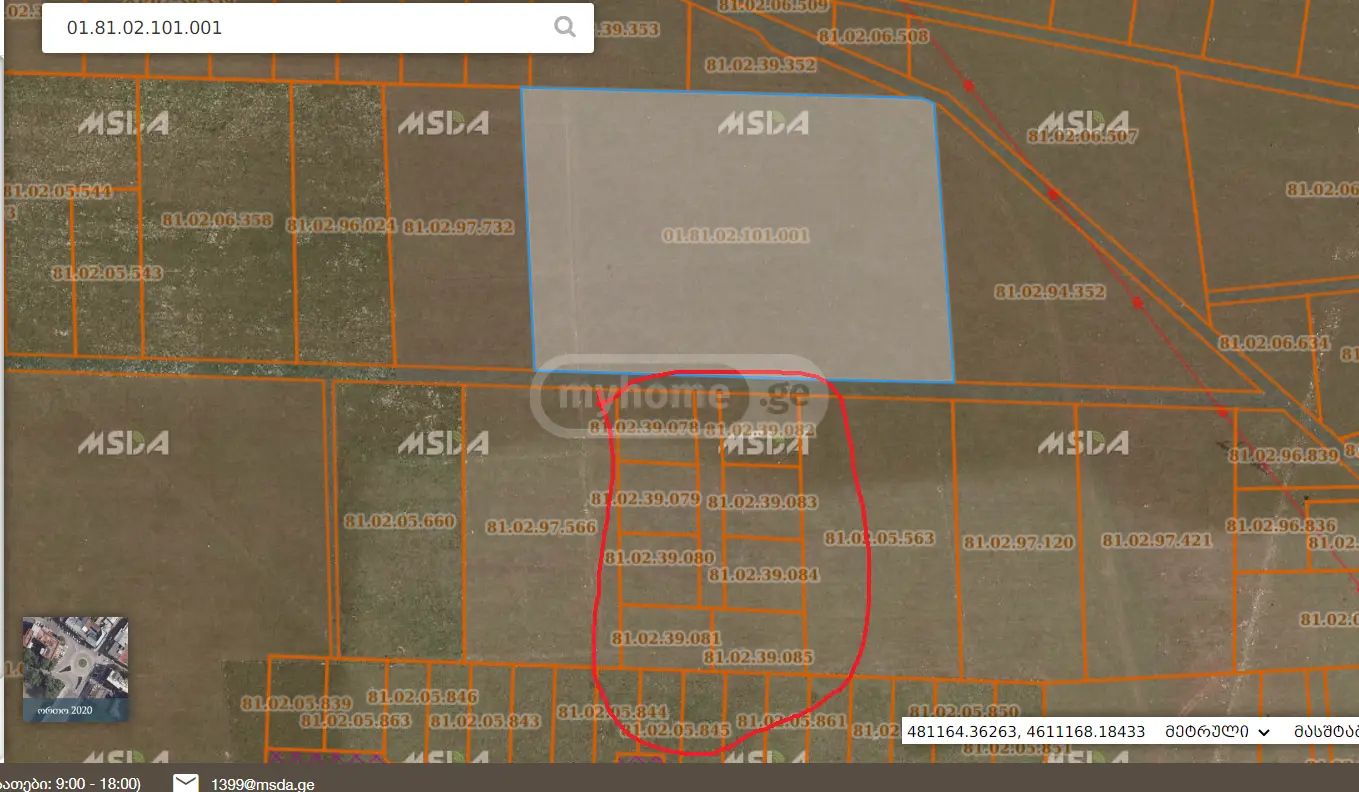Select parcel 81.02.05.544
Screen dimensions: 1359x792
[x=58, y=191]
